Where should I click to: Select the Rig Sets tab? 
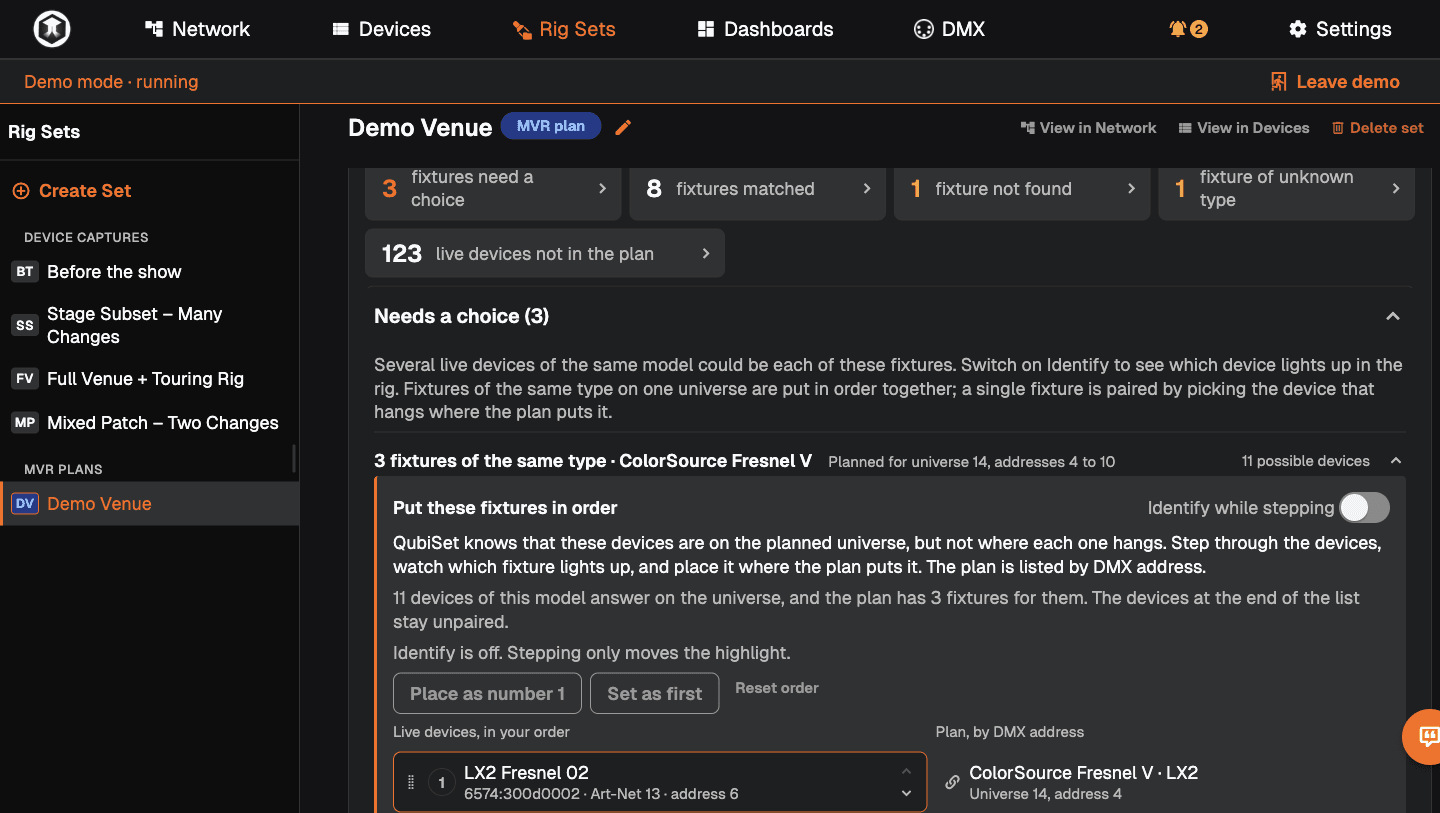(564, 29)
